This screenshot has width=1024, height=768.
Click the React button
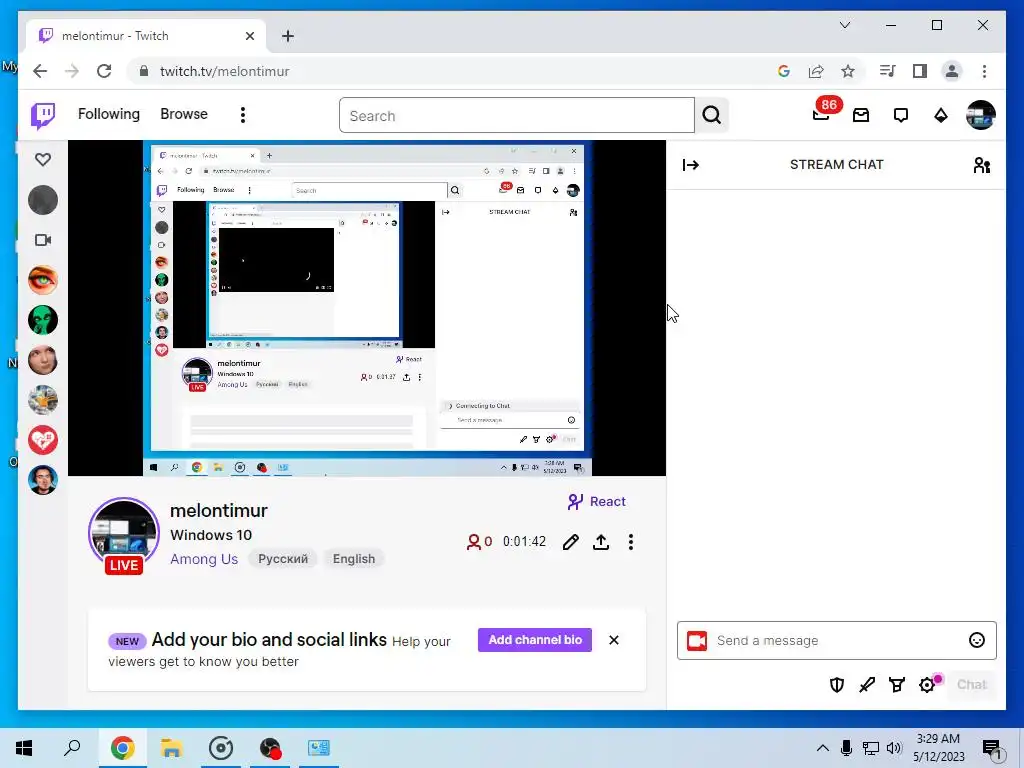pyautogui.click(x=596, y=502)
